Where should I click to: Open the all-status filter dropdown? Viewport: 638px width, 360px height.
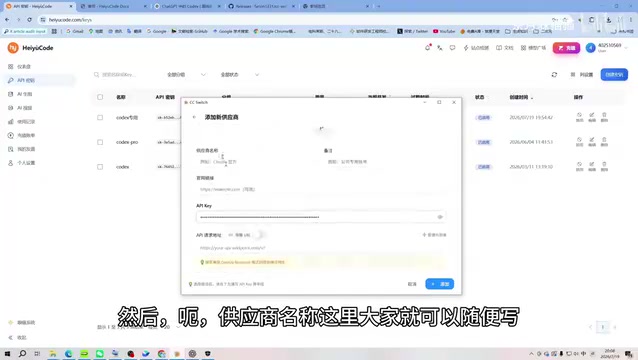240,74
